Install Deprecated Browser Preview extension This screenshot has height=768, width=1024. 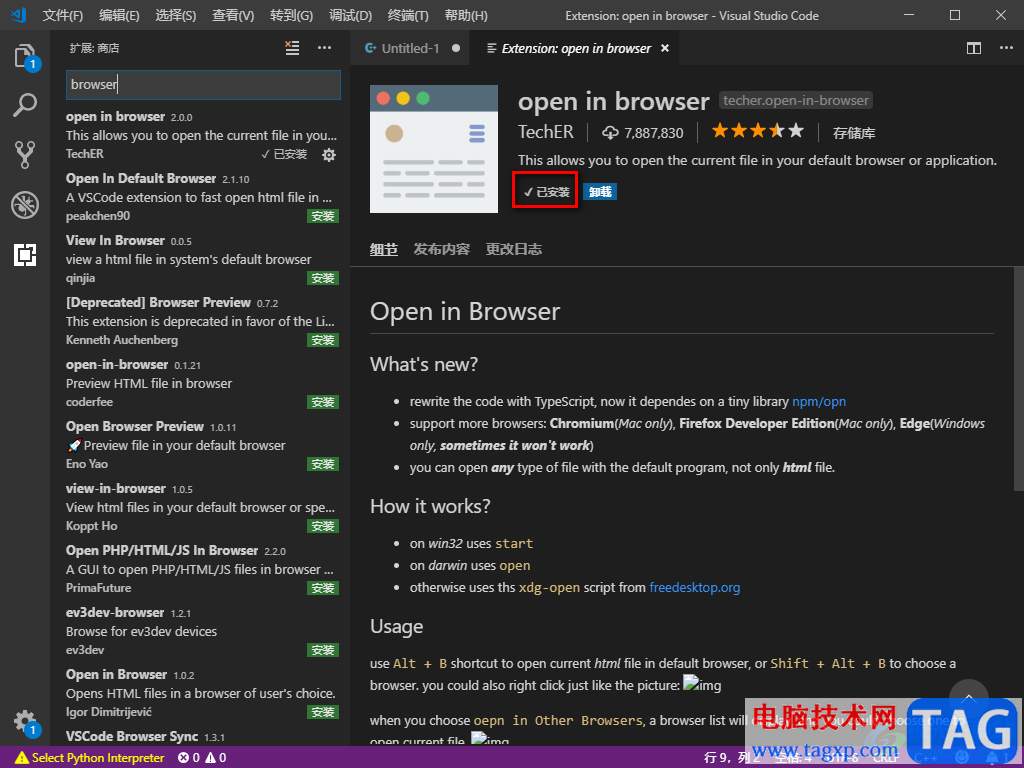click(x=323, y=340)
